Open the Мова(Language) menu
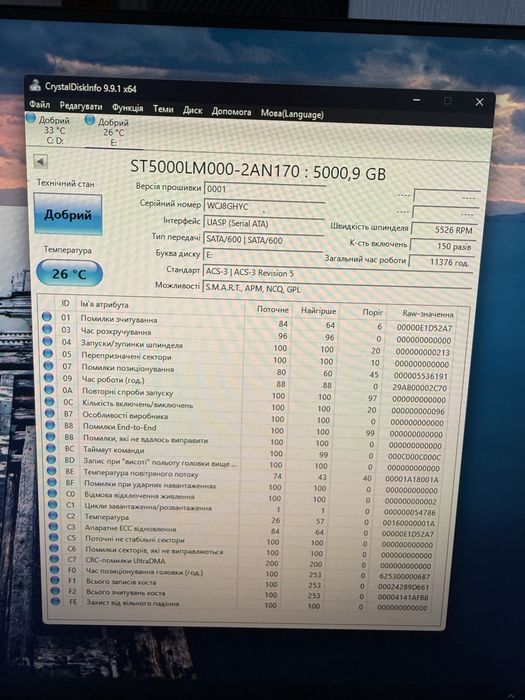This screenshot has height=700, width=525. [x=292, y=114]
